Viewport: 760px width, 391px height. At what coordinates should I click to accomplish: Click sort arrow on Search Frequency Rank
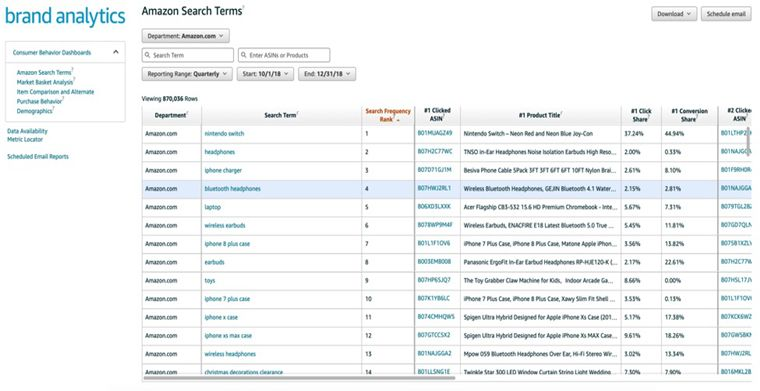tap(398, 120)
